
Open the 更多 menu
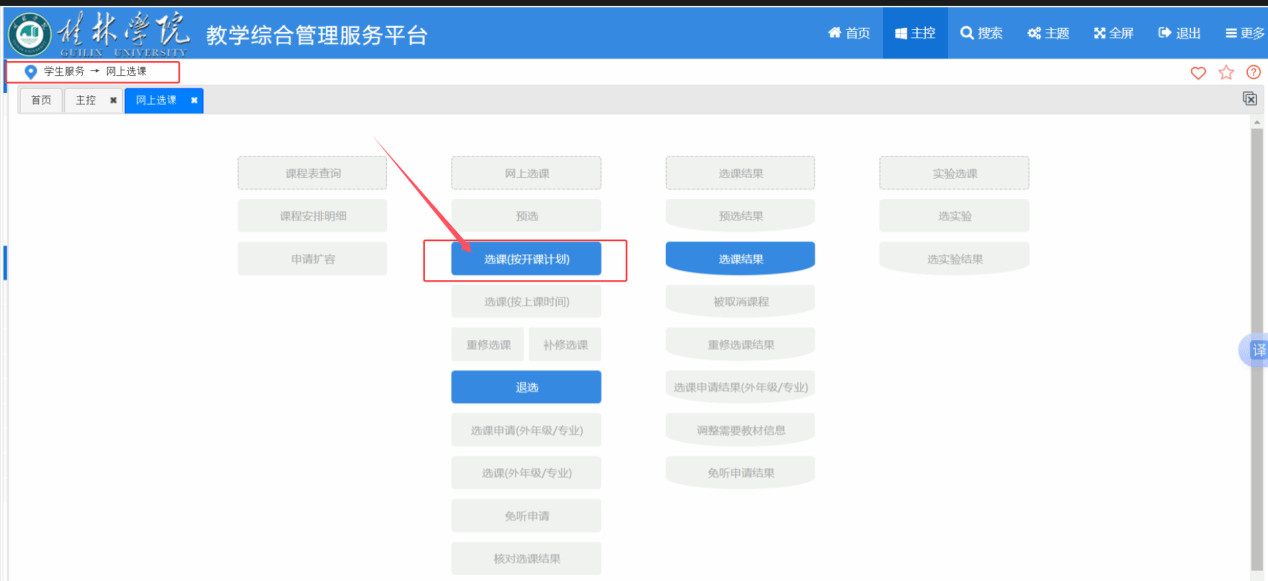tap(1245, 33)
